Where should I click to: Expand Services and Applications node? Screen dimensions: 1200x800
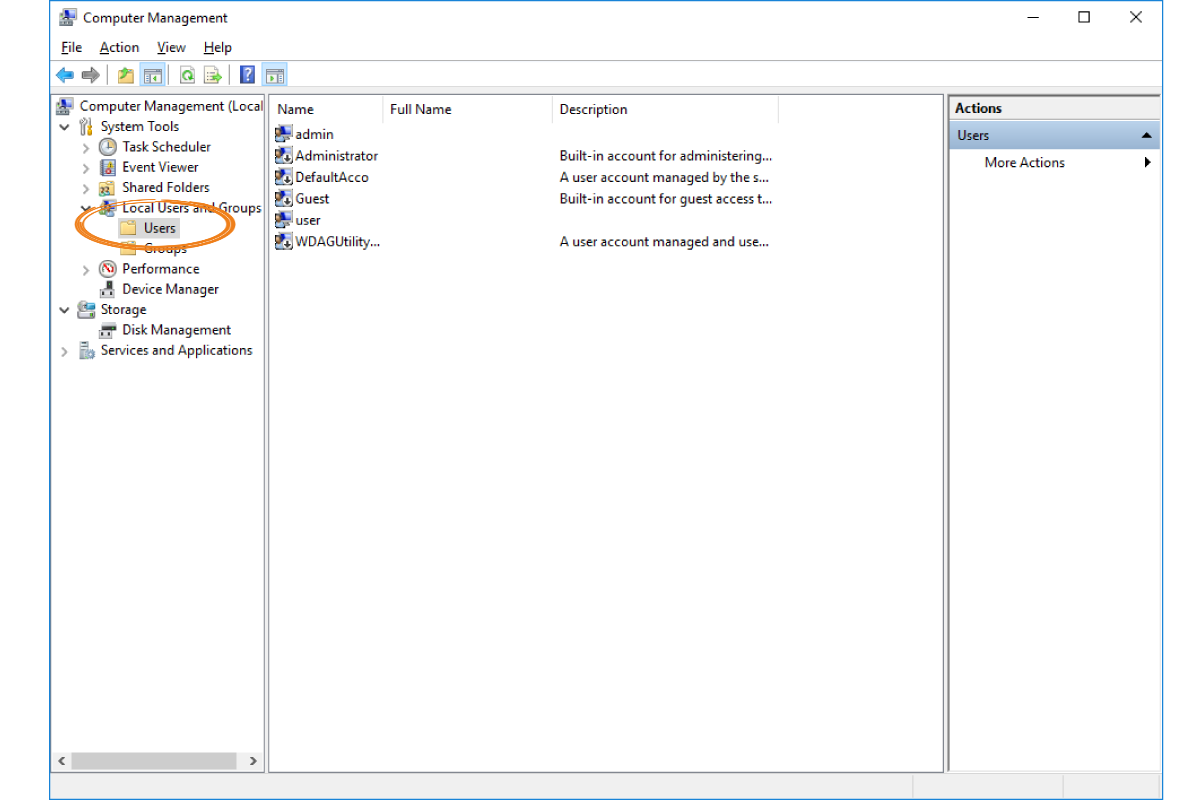[x=65, y=351]
